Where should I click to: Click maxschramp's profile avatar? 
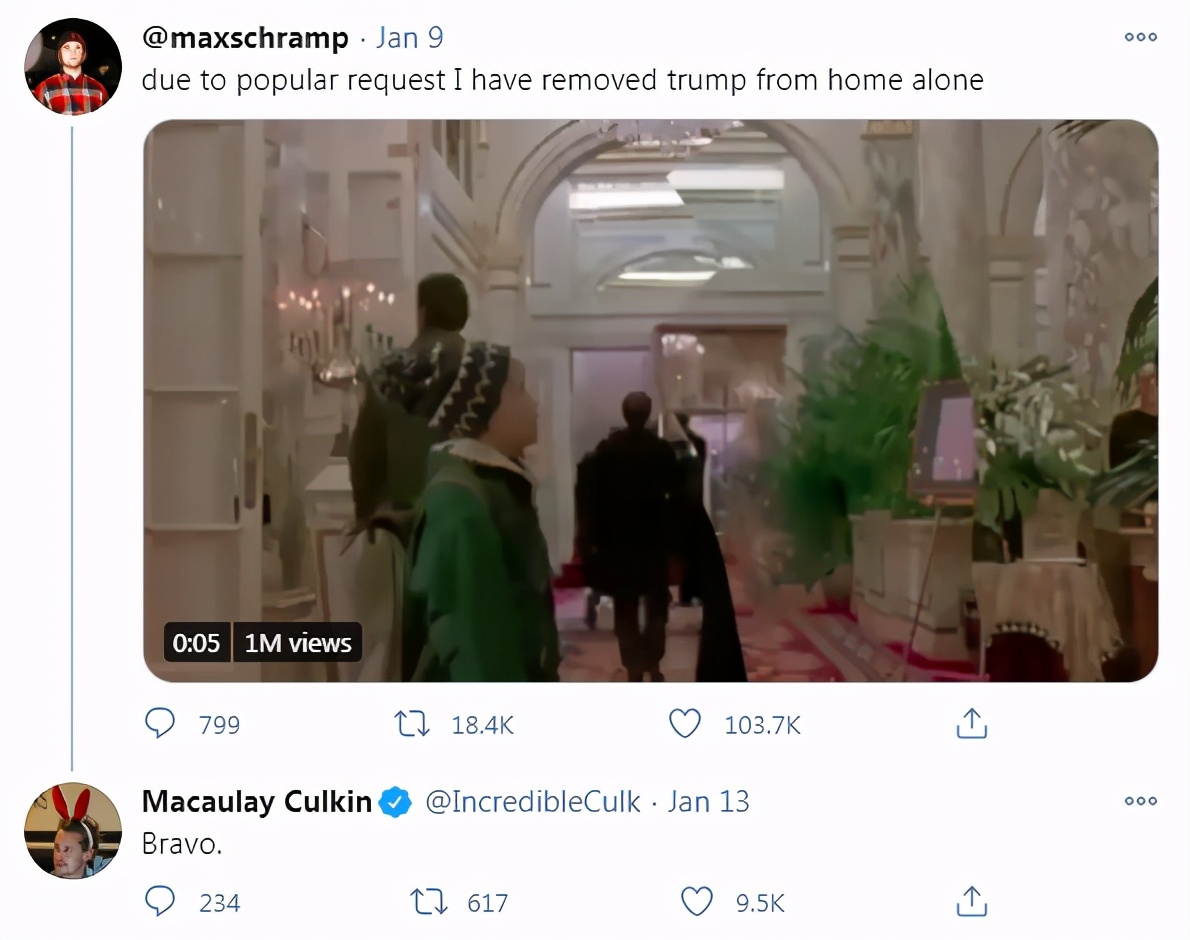coord(73,67)
